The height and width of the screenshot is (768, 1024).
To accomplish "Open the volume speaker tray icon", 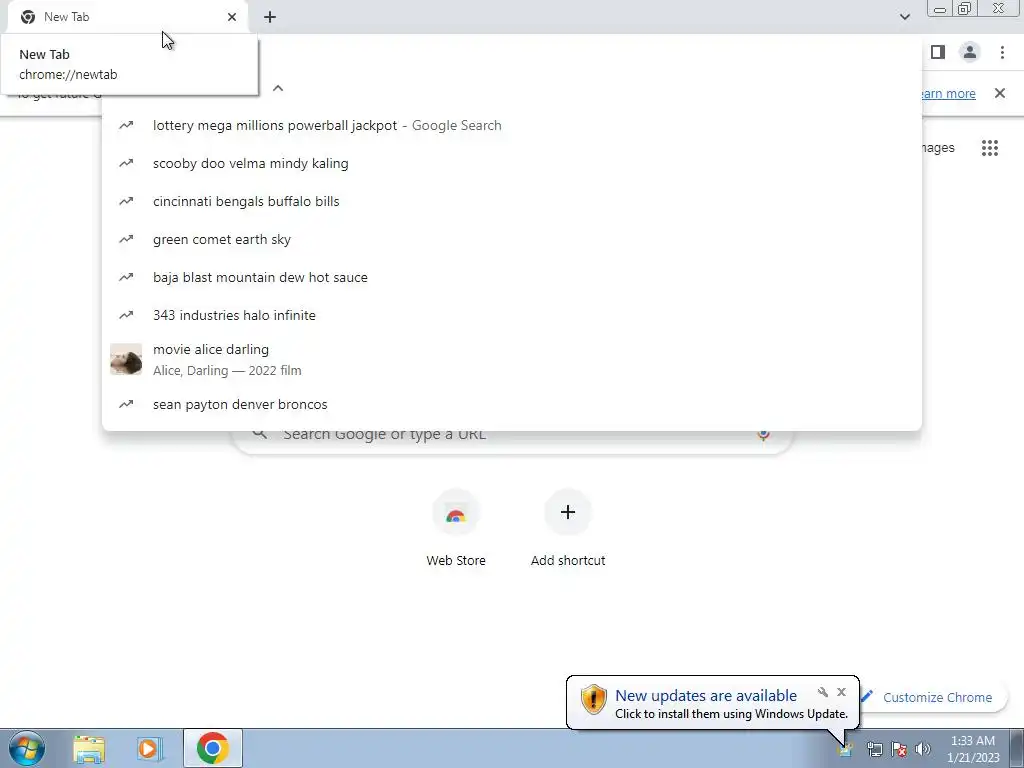I will (923, 750).
